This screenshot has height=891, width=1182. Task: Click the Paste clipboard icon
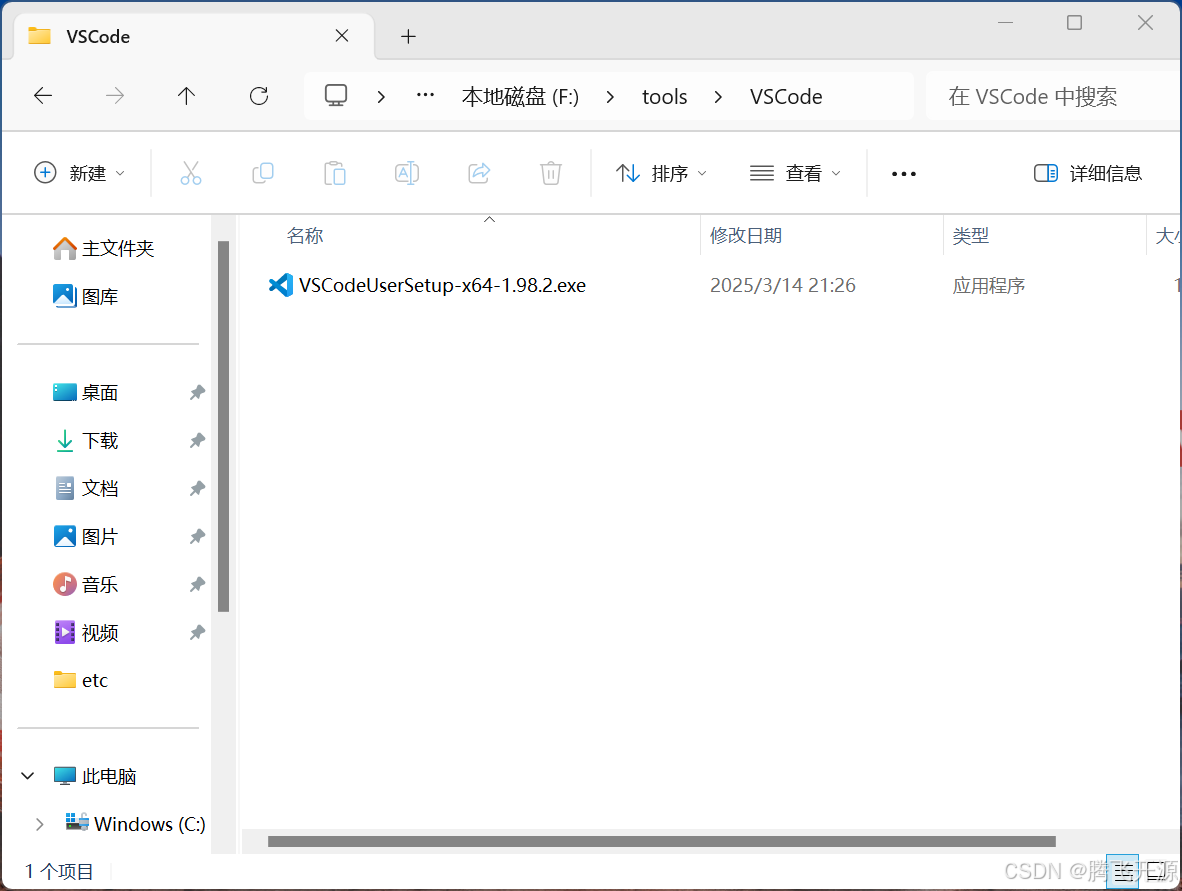[335, 173]
